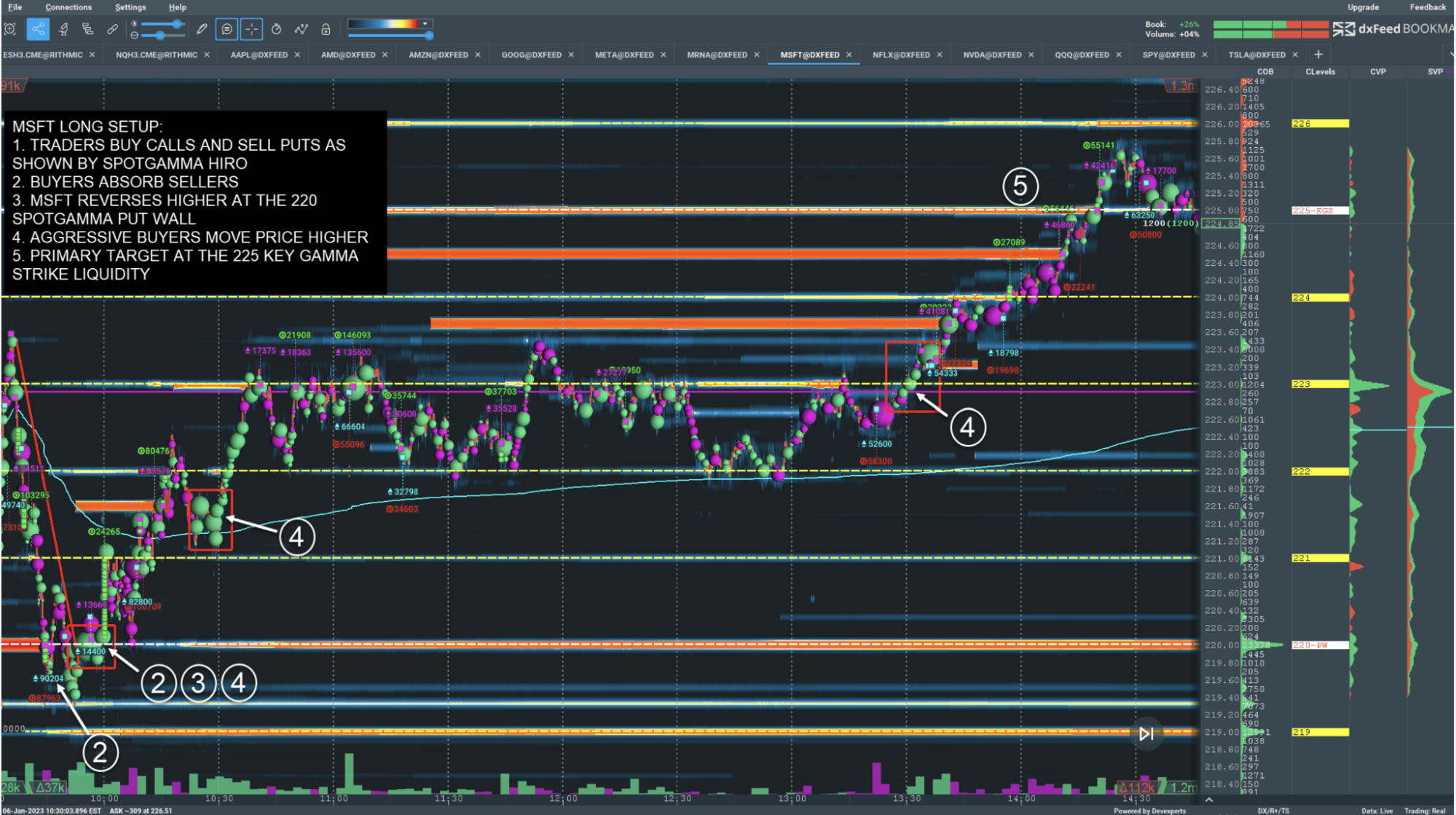Screen dimensions: 1456x815
Task: Click the CVP column header
Action: (1378, 71)
